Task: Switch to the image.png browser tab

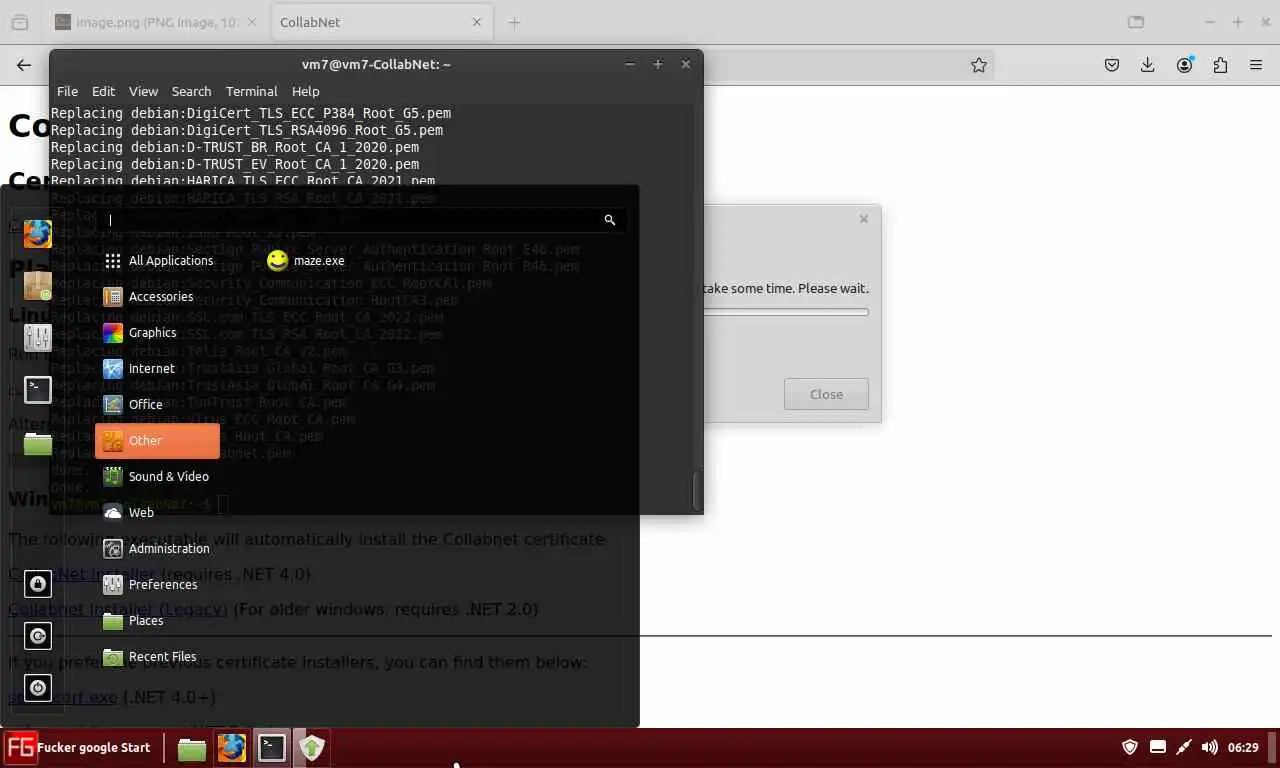Action: point(157,22)
